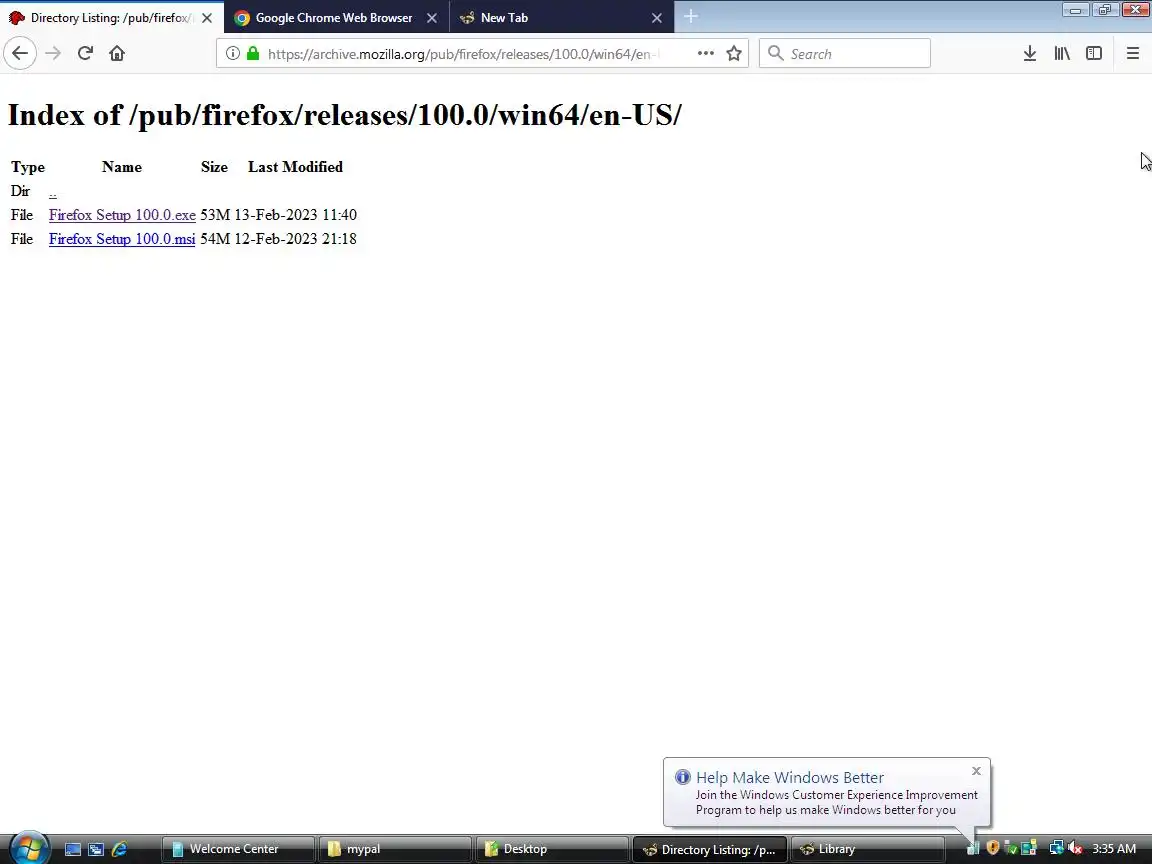Viewport: 1152px width, 864px height.
Task: Open the parent directory .. link
Action: (x=52, y=192)
